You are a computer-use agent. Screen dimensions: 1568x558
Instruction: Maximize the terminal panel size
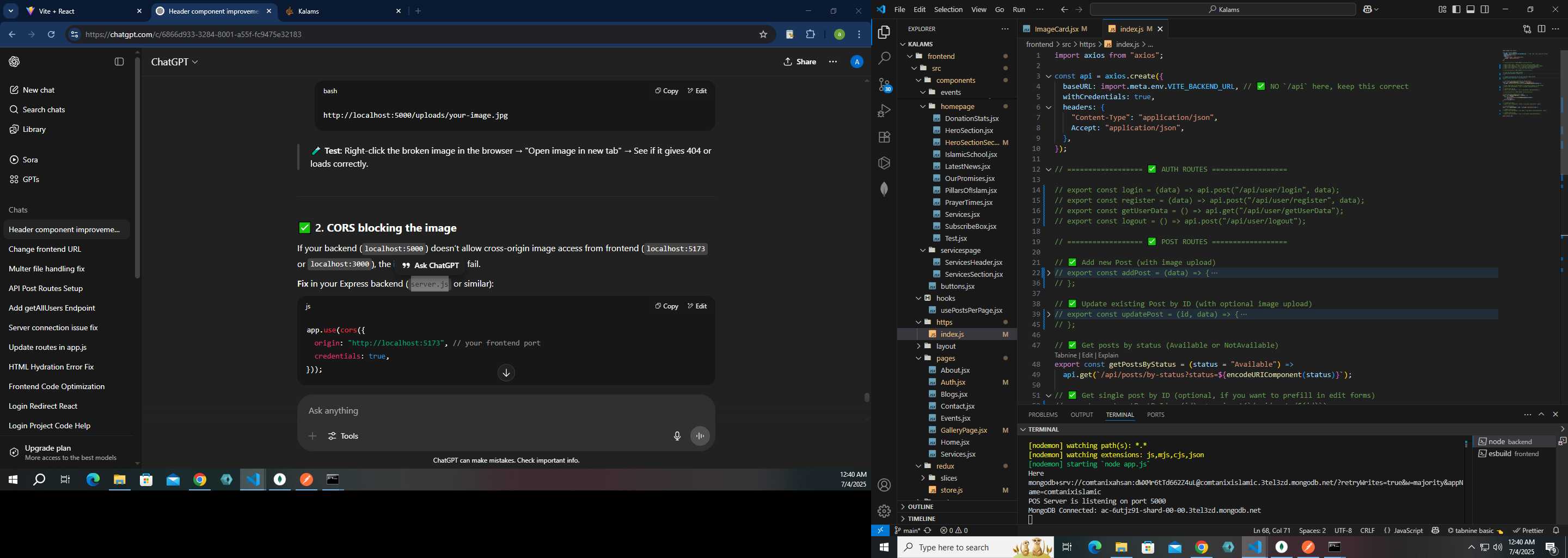pyautogui.click(x=1541, y=414)
